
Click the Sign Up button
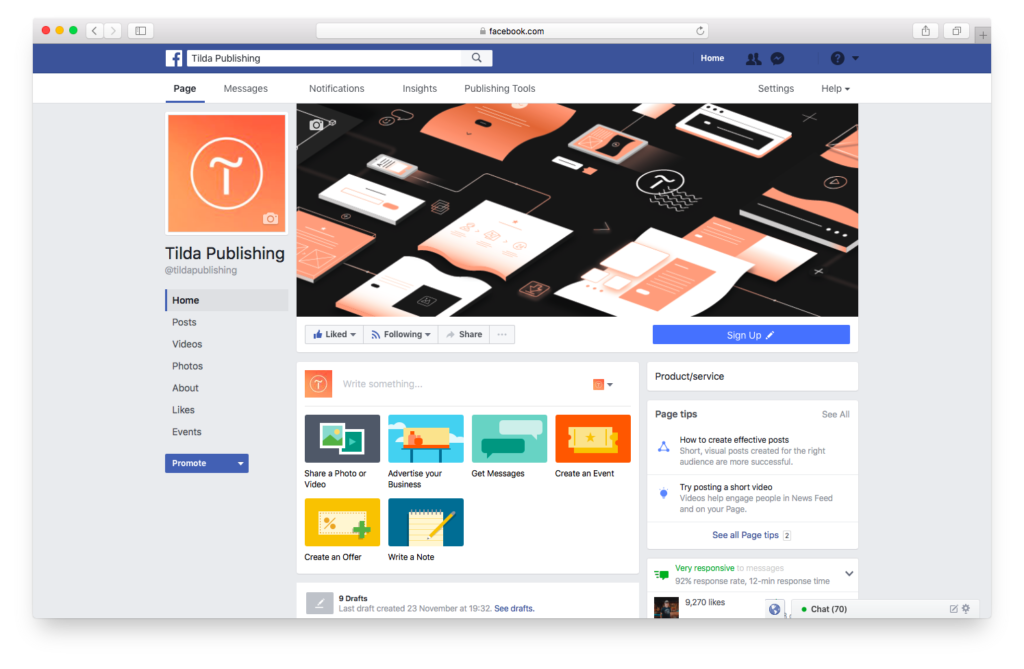[x=751, y=334]
